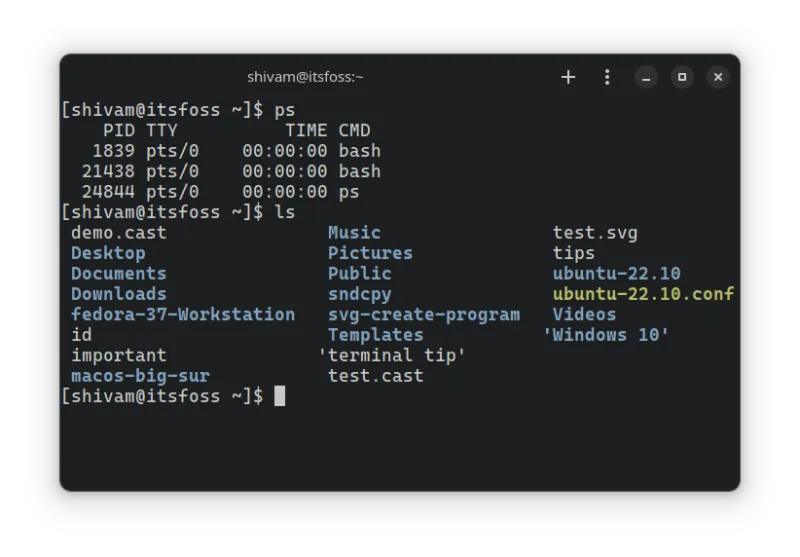
Task: Click the macos-big-sur entry
Action: (x=140, y=376)
